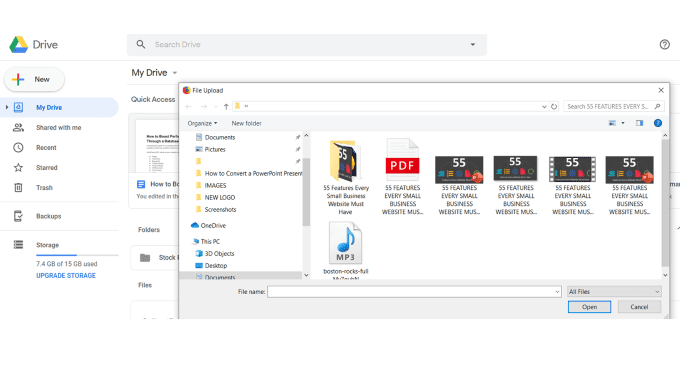Go up one folder level
The width and height of the screenshot is (680, 383).
point(226,106)
